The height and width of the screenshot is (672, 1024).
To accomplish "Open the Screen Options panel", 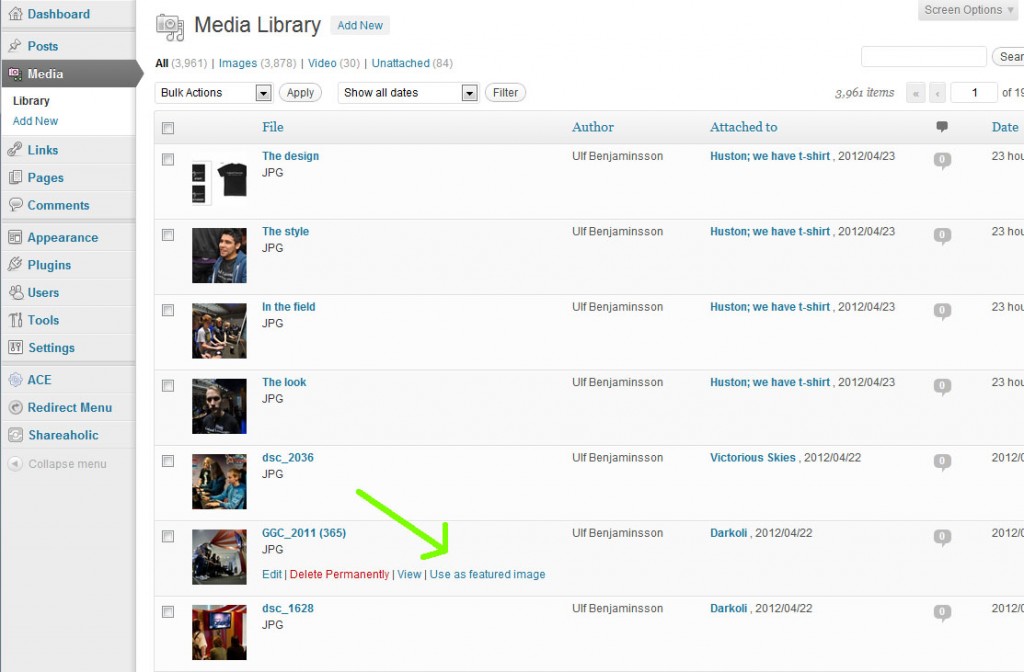I will [969, 10].
